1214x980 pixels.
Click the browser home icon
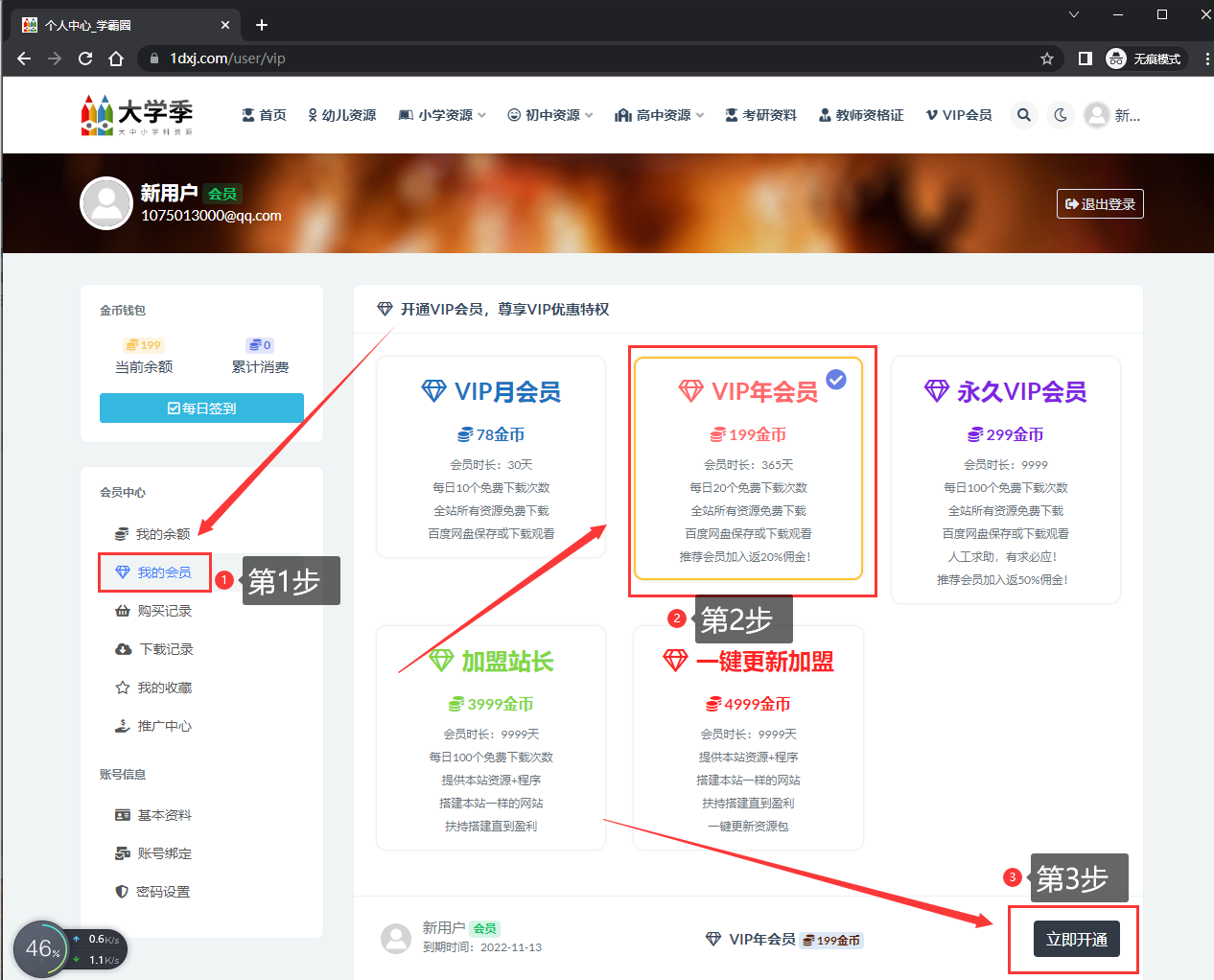point(116,58)
